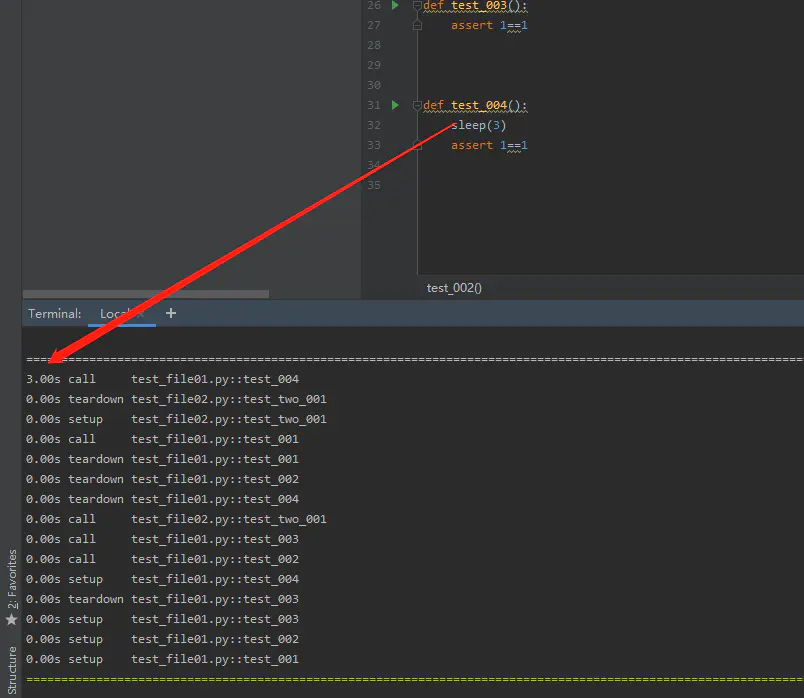Click call test_file02.py::test_two_001 line
The image size is (804, 698).
[x=176, y=520]
